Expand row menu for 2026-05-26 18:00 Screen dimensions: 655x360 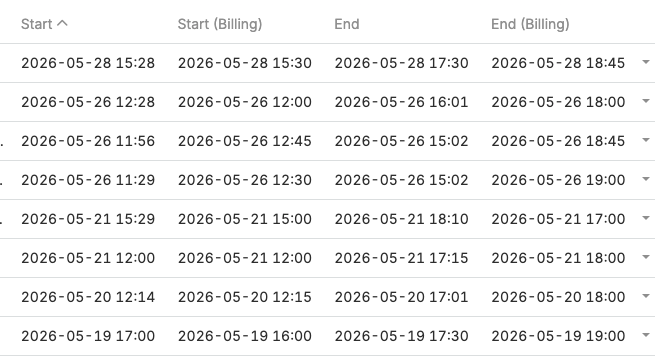(x=645, y=101)
